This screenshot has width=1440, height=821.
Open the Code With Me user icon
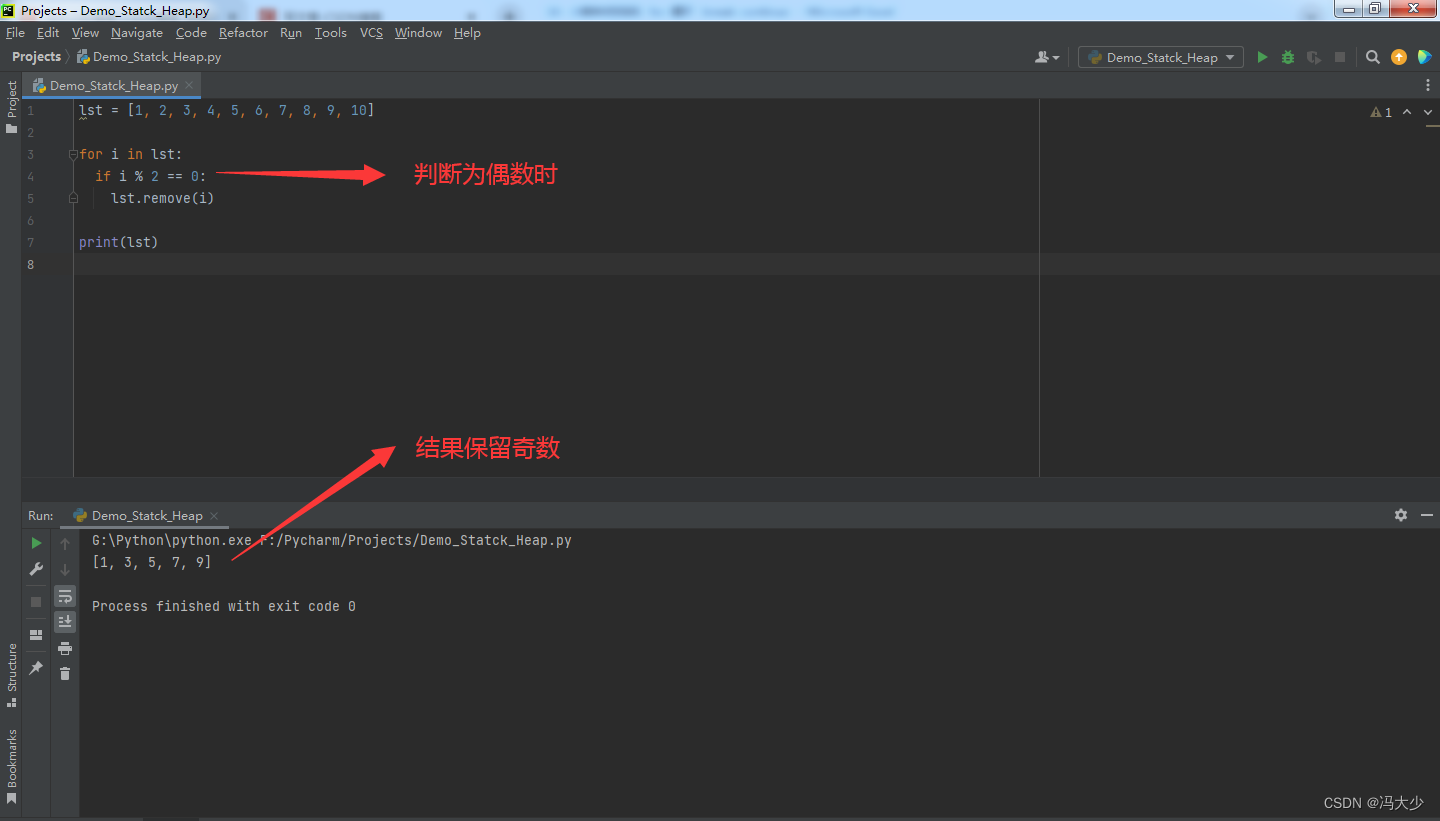point(1047,57)
